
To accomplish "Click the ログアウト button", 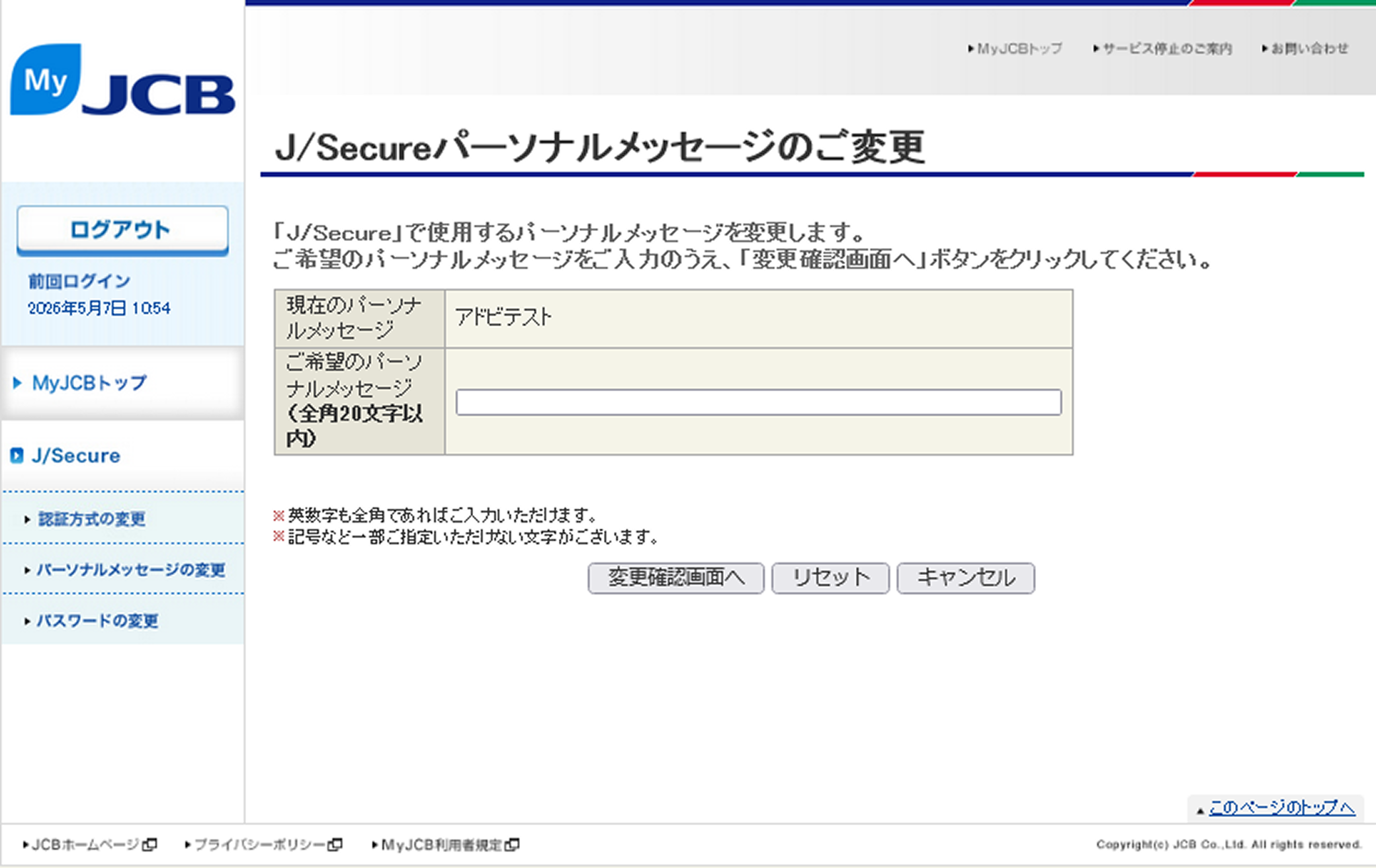I will click(122, 230).
